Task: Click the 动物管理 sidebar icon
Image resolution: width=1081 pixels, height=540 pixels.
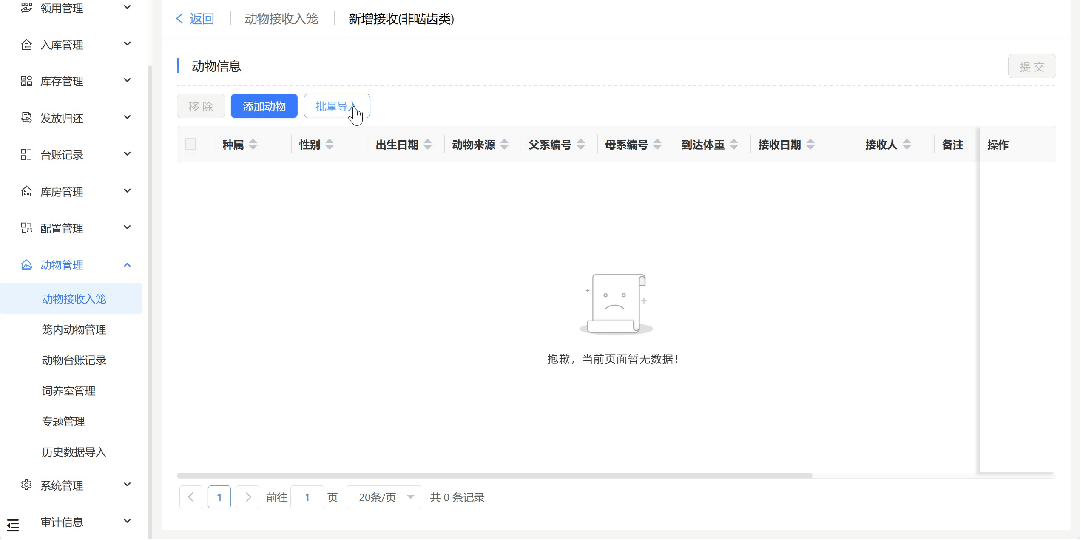Action: 26,265
